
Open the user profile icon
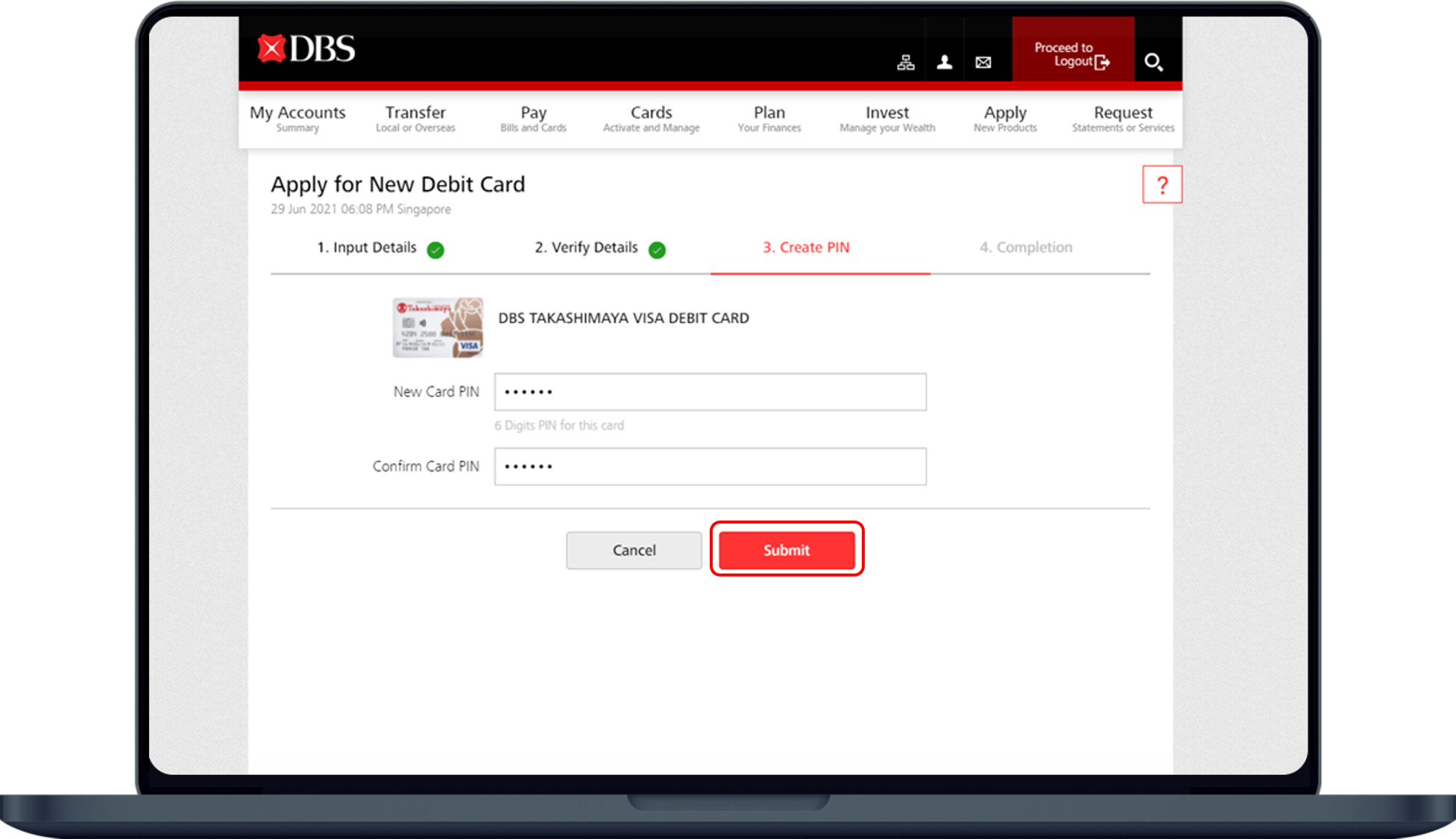click(x=945, y=62)
